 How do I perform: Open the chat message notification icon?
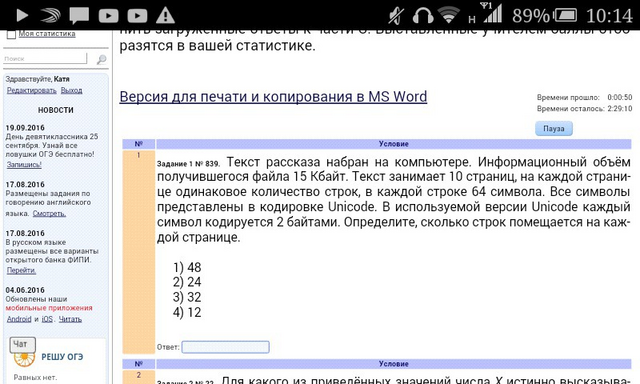pyautogui.click(x=79, y=16)
